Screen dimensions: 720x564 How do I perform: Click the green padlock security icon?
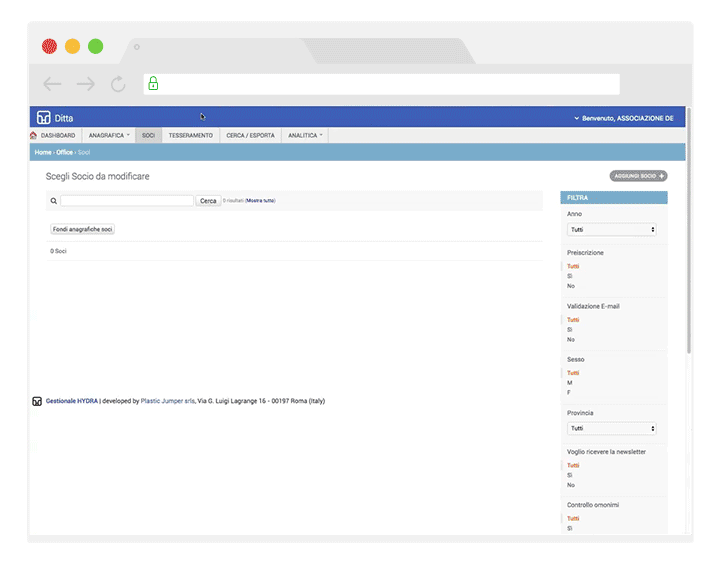[x=153, y=85]
